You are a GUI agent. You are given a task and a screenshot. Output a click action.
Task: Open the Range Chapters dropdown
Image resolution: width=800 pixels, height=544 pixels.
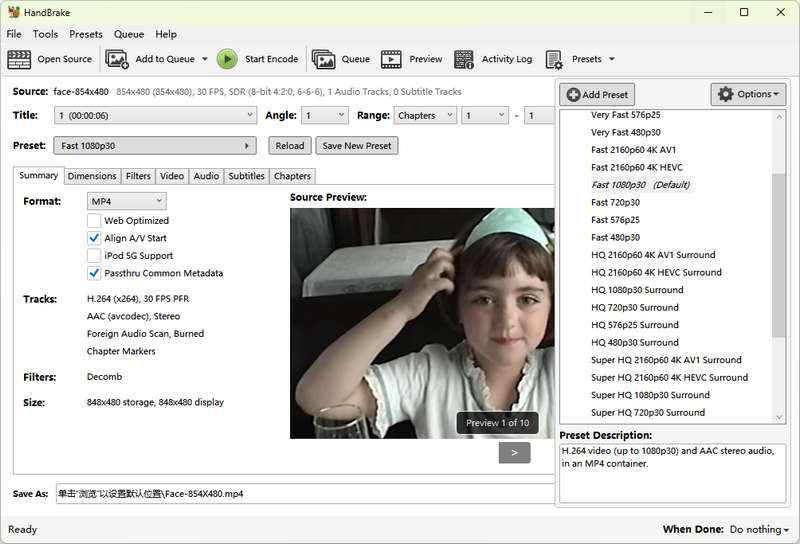click(424, 115)
